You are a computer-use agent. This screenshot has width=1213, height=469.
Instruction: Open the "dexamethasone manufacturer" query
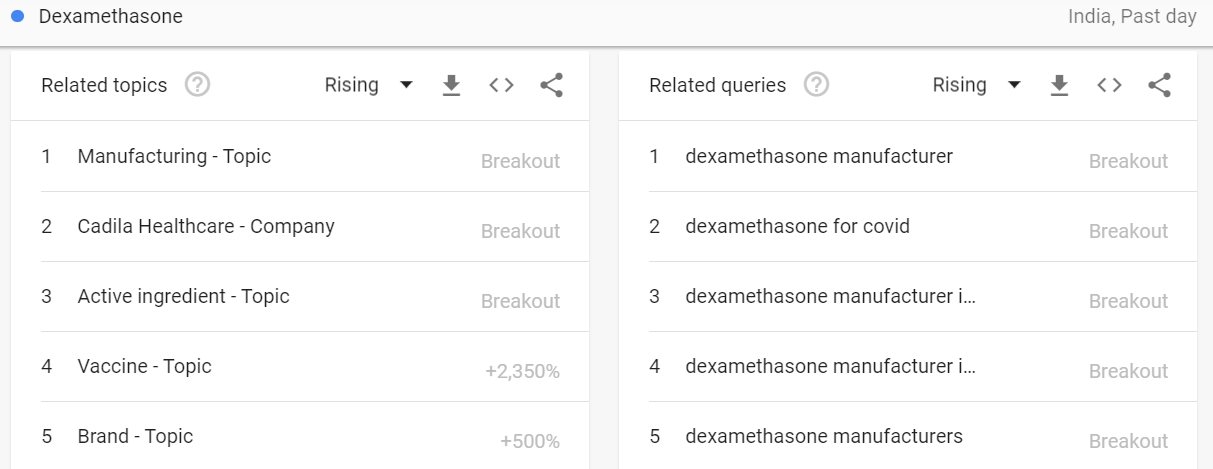tap(819, 157)
